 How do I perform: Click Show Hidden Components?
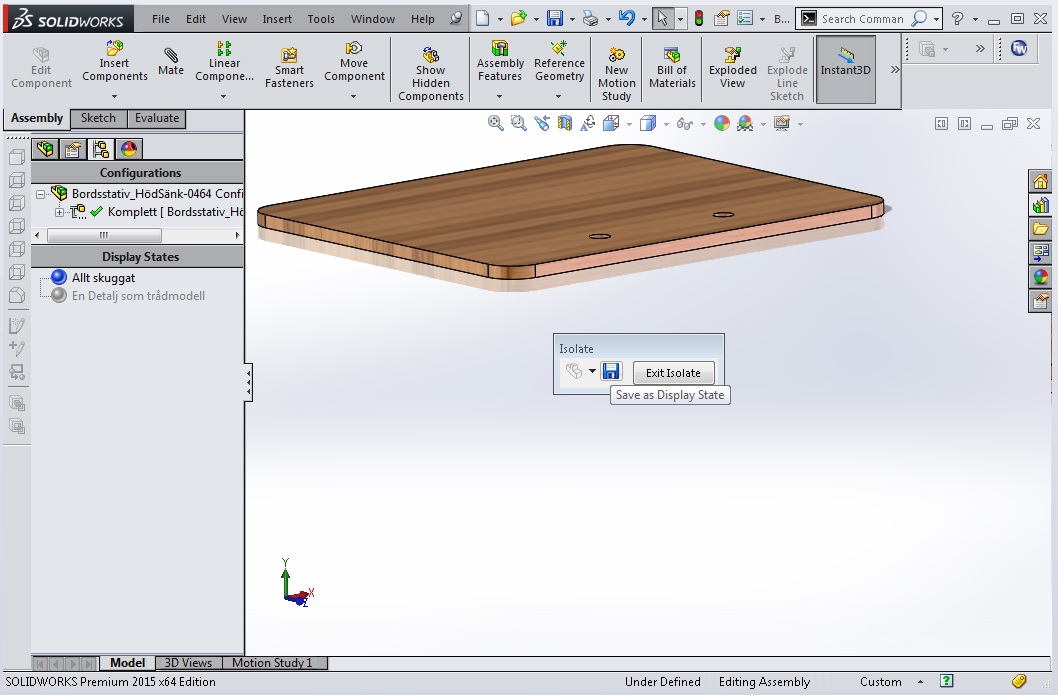coord(431,74)
